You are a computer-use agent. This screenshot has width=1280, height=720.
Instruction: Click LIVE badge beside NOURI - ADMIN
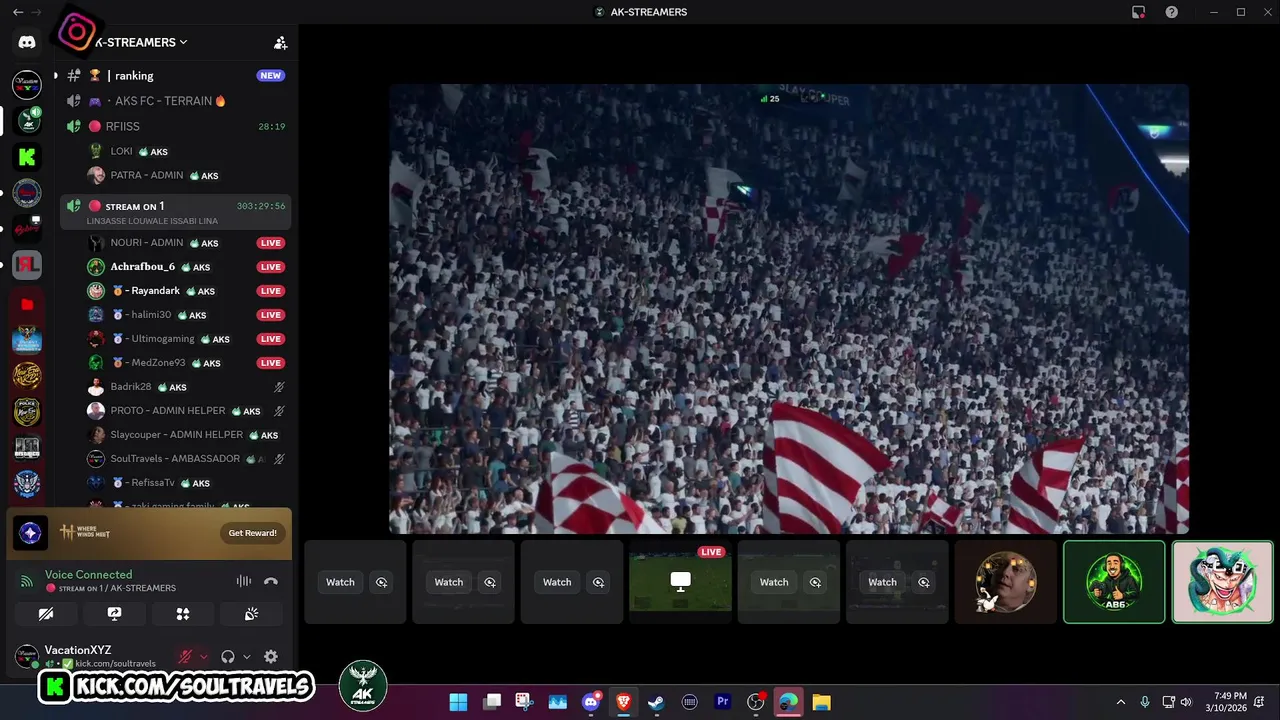[x=270, y=243]
